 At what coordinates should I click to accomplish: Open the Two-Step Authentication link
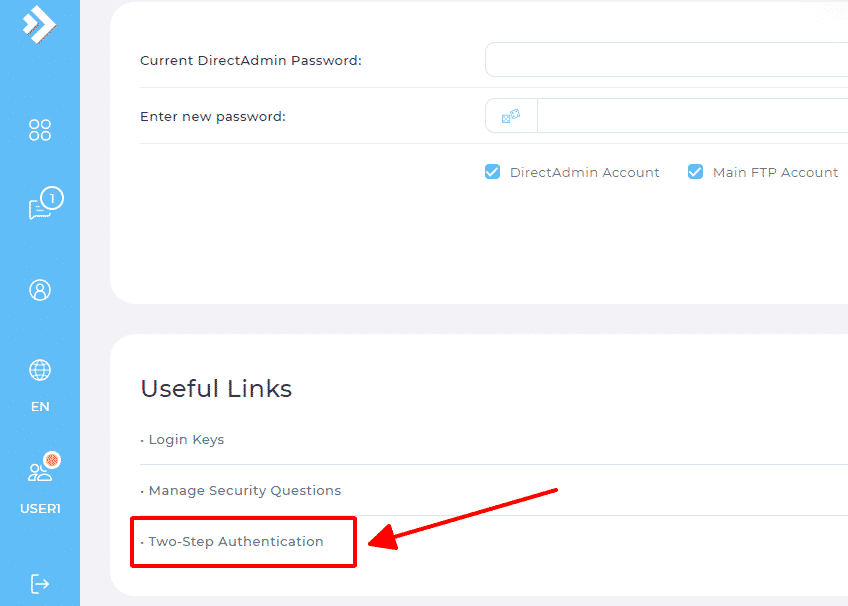236,542
